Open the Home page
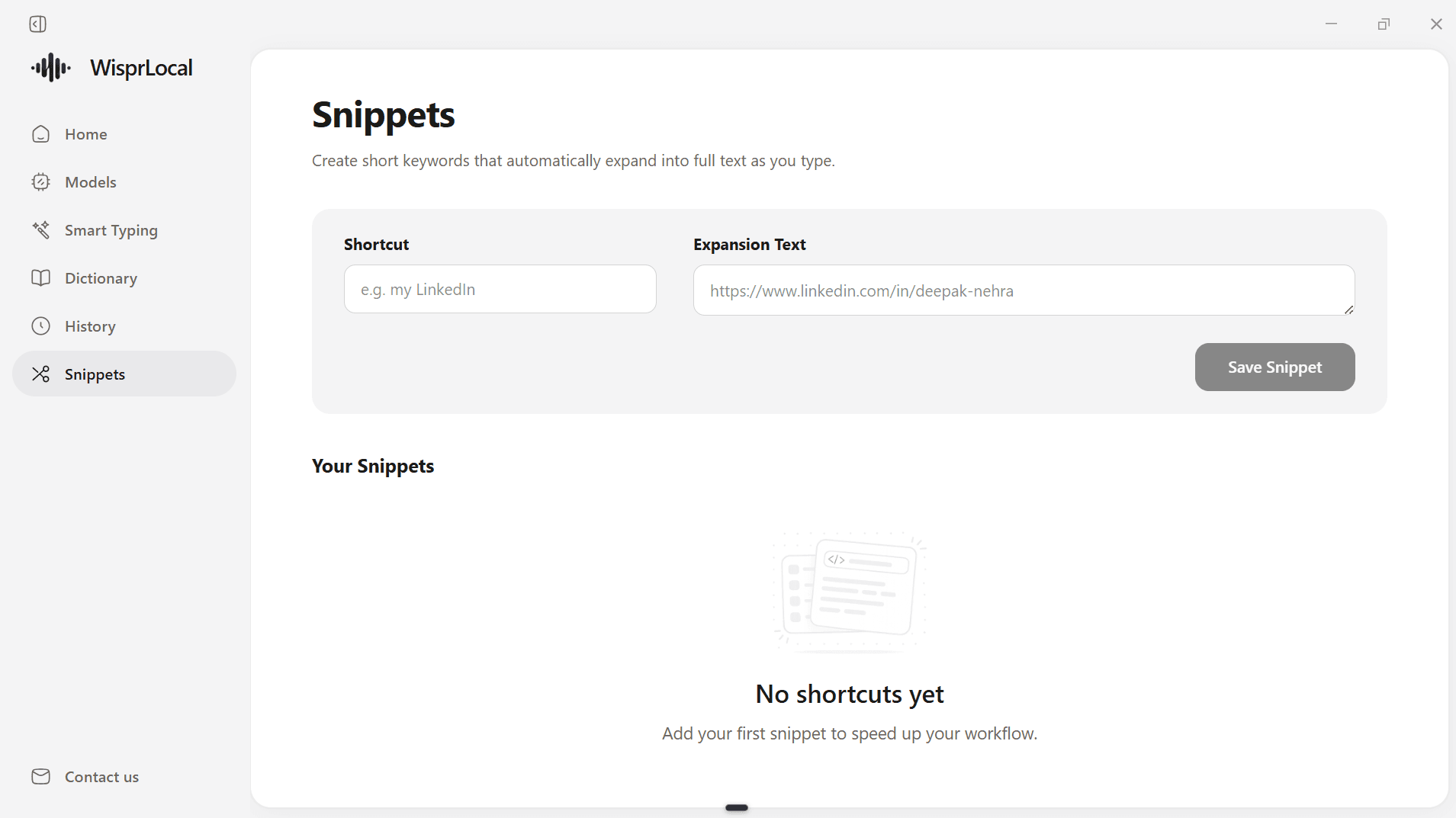1456x818 pixels. [124, 134]
